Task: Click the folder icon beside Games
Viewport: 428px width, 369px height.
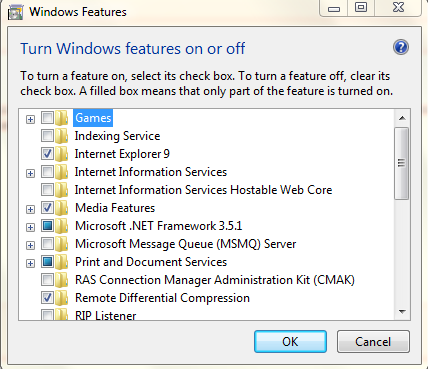Action: pos(62,118)
